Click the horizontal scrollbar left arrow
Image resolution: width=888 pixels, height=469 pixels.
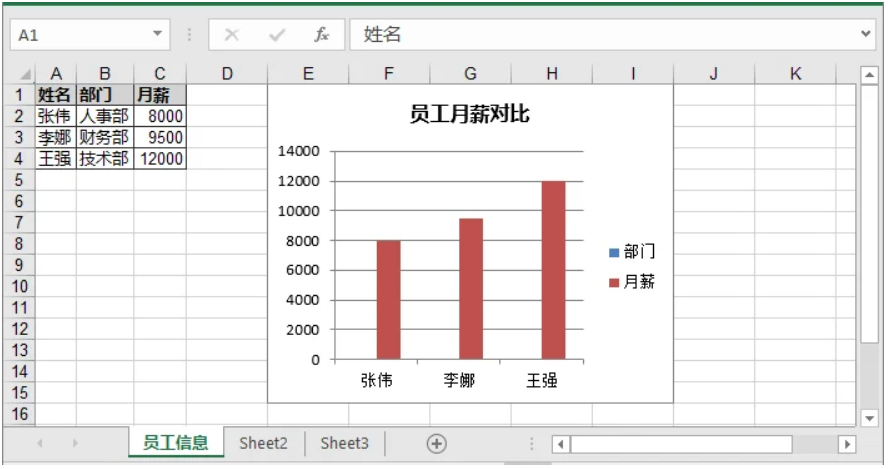(561, 444)
